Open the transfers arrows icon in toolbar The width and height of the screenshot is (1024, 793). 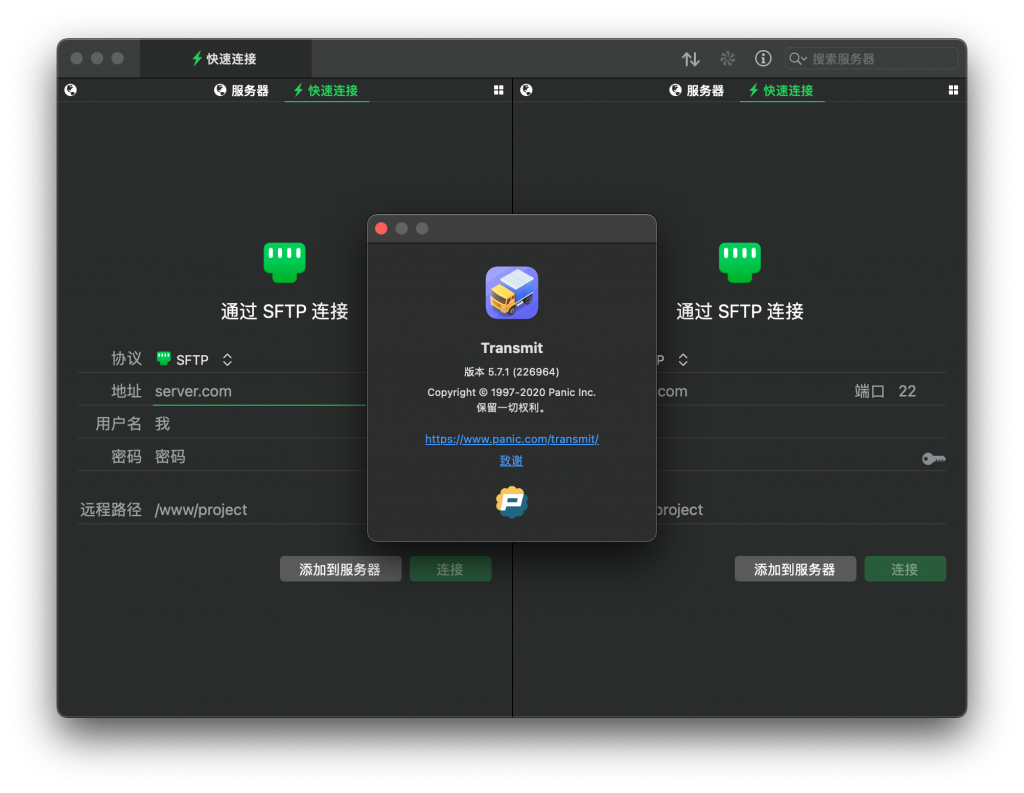(690, 59)
